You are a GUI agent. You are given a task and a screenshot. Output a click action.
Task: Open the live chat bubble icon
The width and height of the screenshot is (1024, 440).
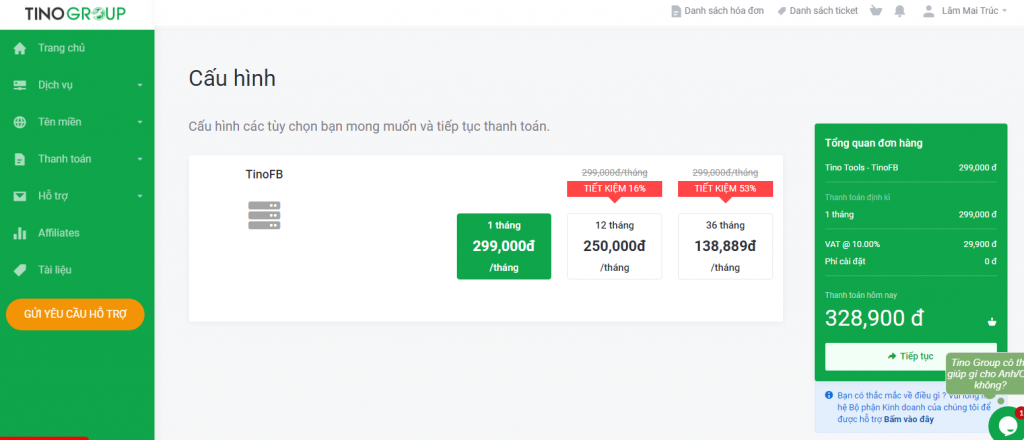(1007, 424)
